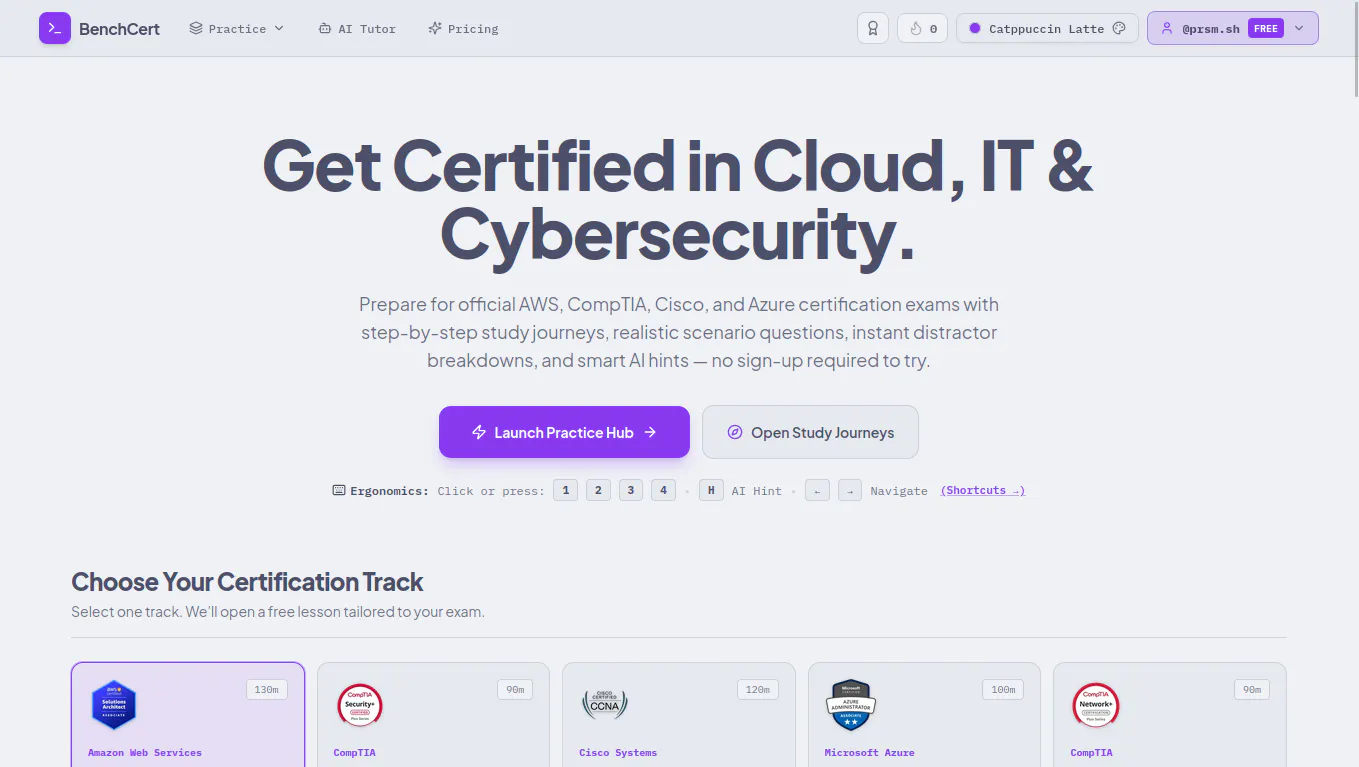Click the 130m duration tag

point(266,689)
